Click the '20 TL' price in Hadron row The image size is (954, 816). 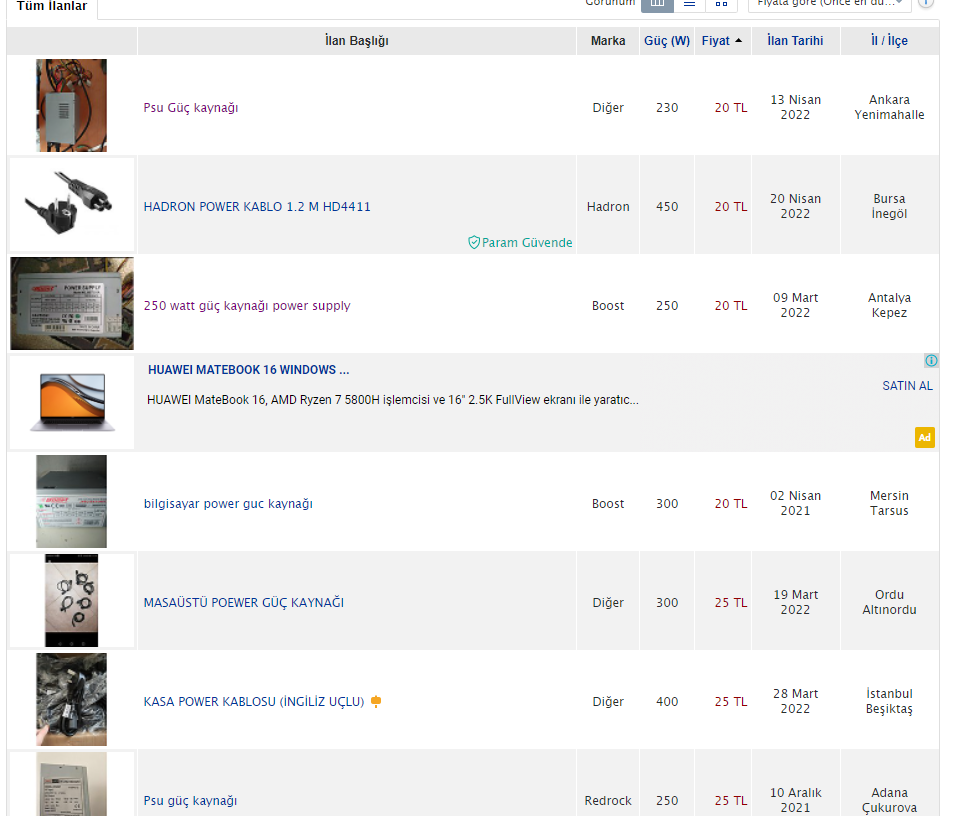click(x=731, y=207)
